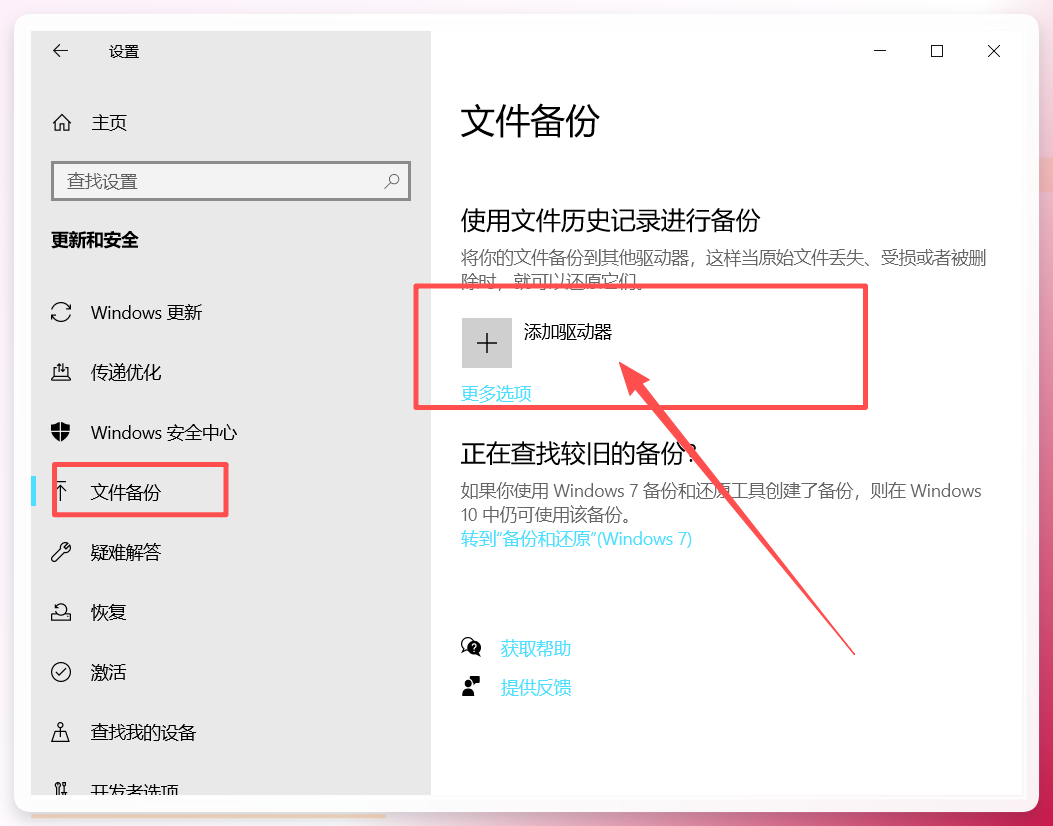Image resolution: width=1053 pixels, height=826 pixels.
Task: Click the 使用文件历史记录进行备份 heading
Action: pos(610,220)
